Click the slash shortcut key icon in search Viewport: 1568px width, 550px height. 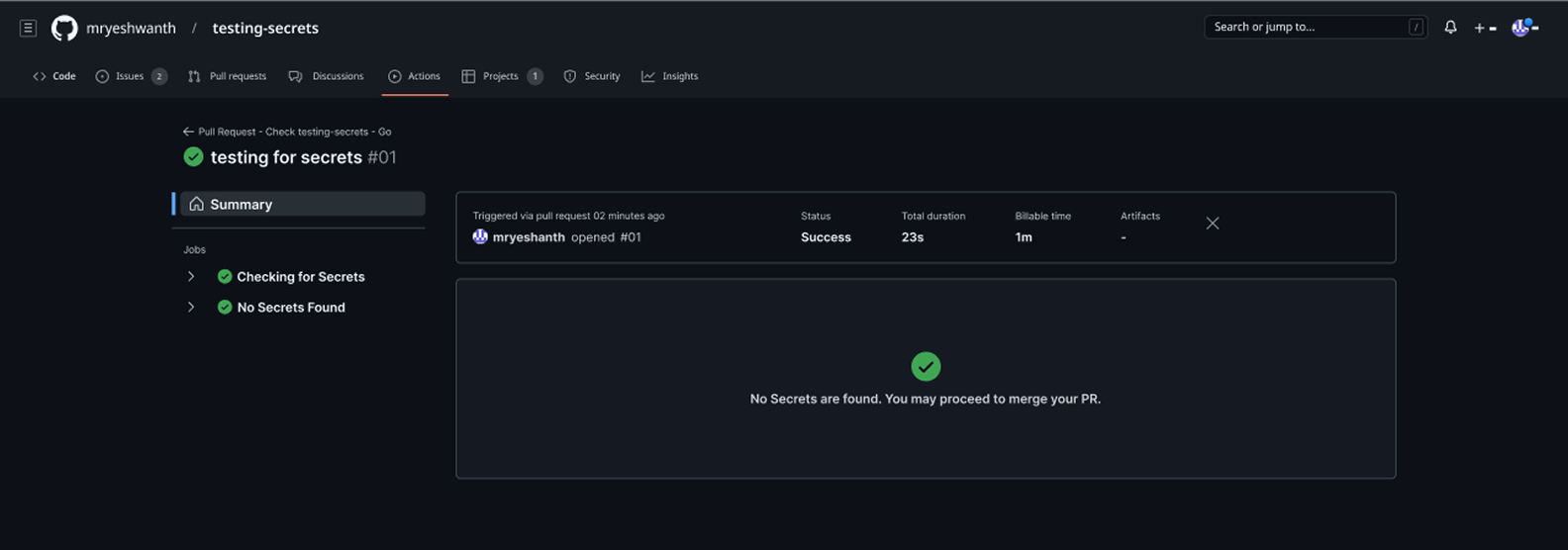coord(1417,27)
